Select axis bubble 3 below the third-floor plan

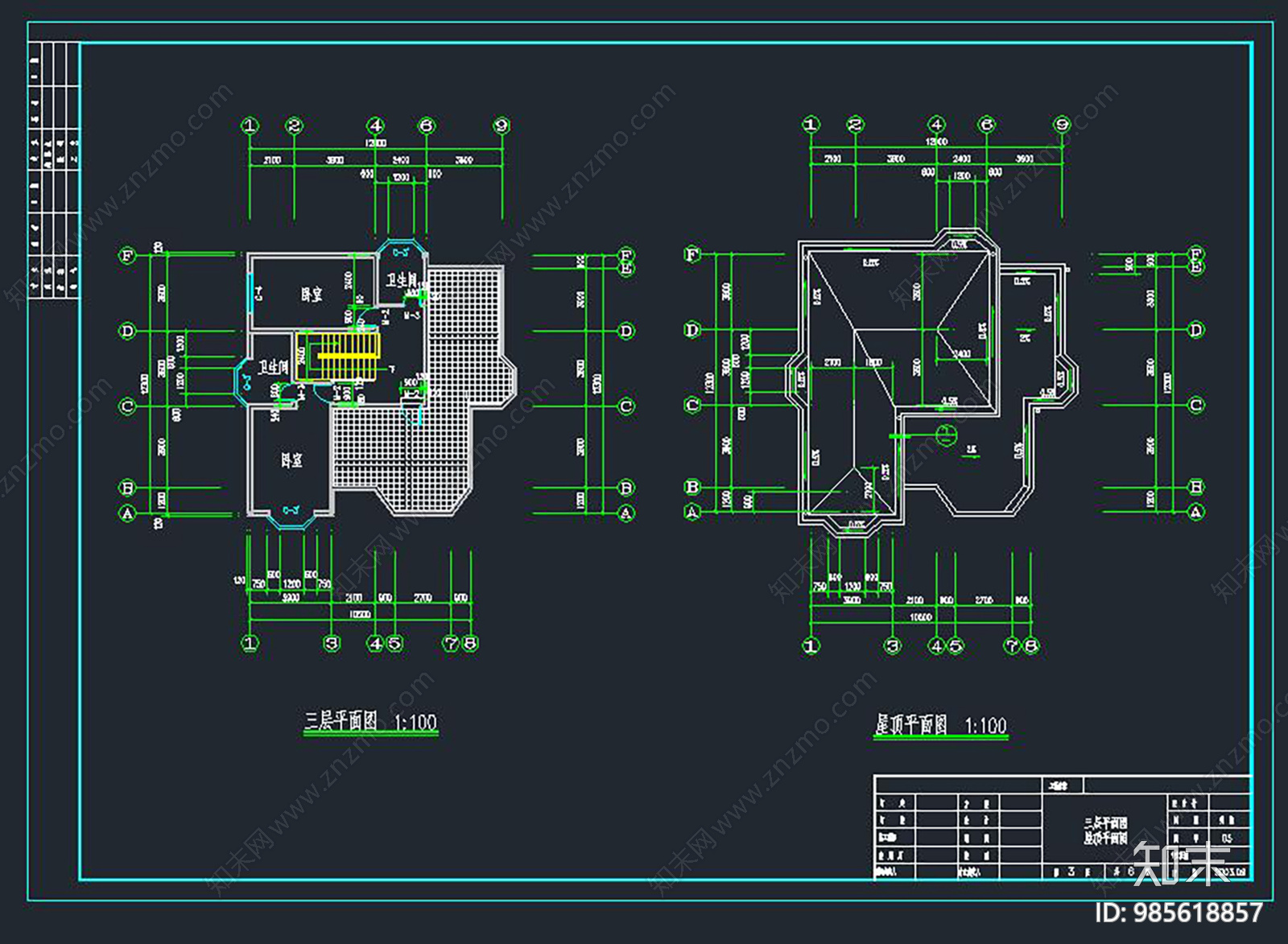coord(332,643)
